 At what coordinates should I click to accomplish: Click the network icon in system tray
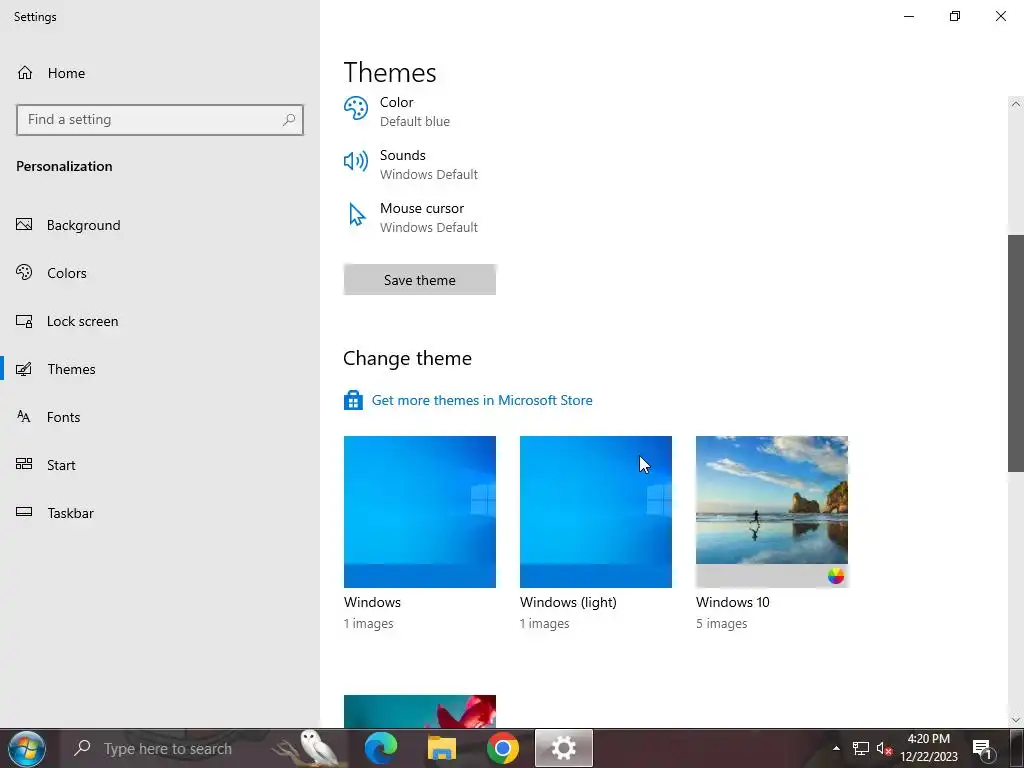[861, 748]
